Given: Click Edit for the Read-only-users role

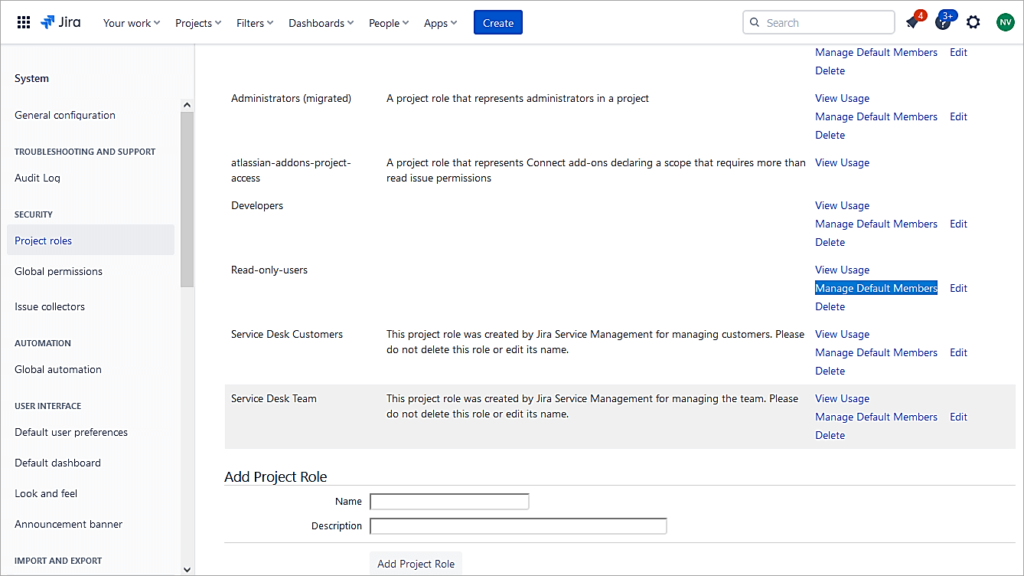Looking at the screenshot, I should (957, 287).
